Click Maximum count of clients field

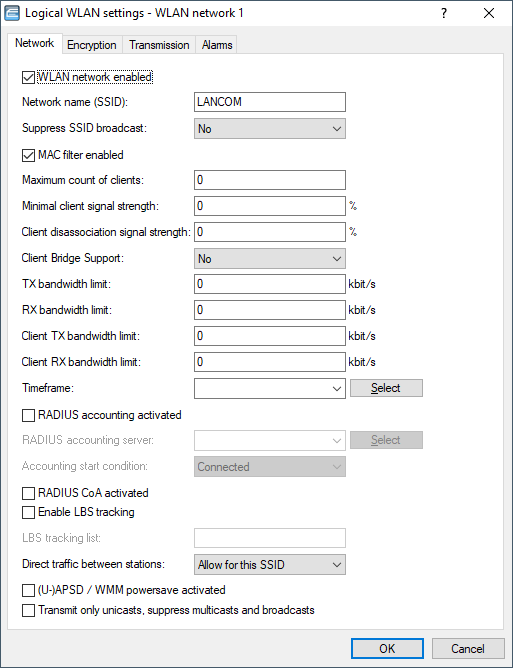tap(270, 180)
